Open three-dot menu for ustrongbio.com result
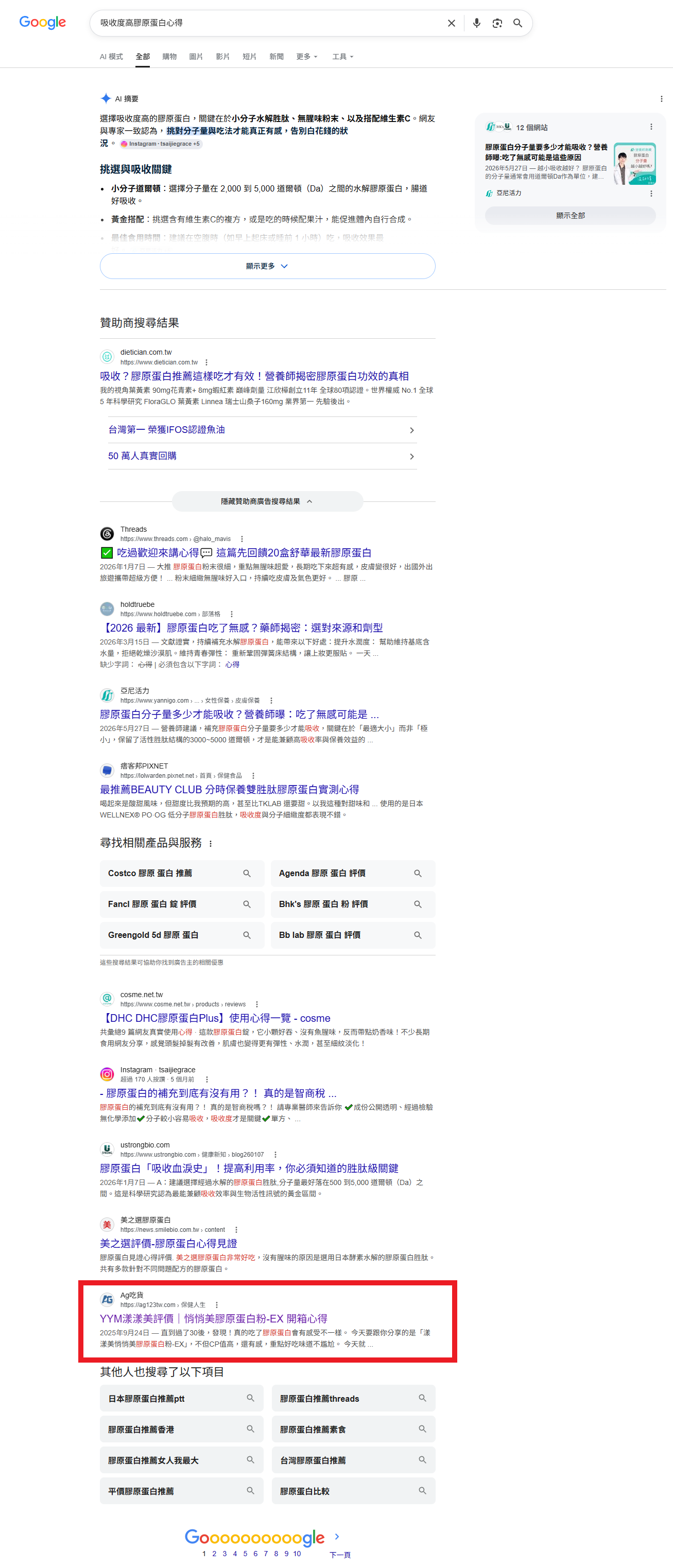 pyautogui.click(x=275, y=1155)
